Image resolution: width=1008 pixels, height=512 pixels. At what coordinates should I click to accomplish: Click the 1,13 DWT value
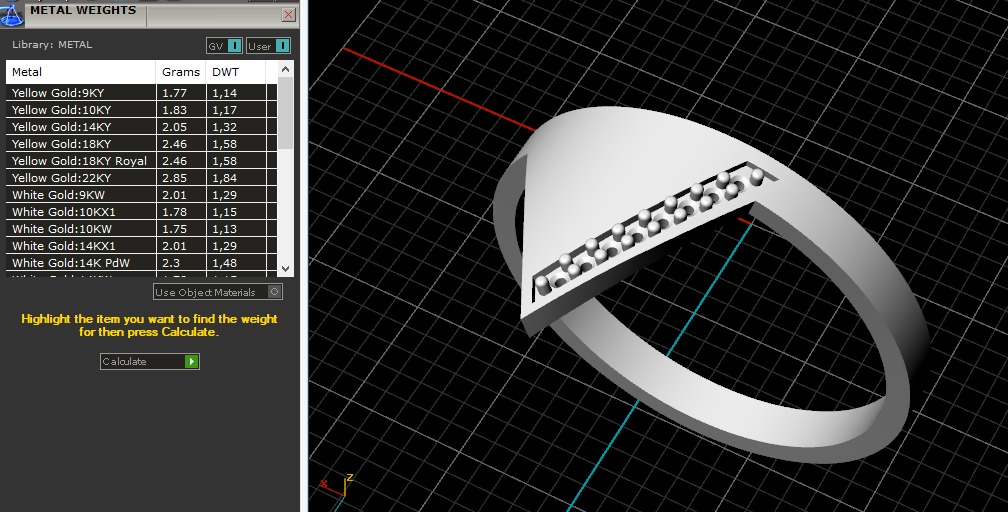pos(224,229)
